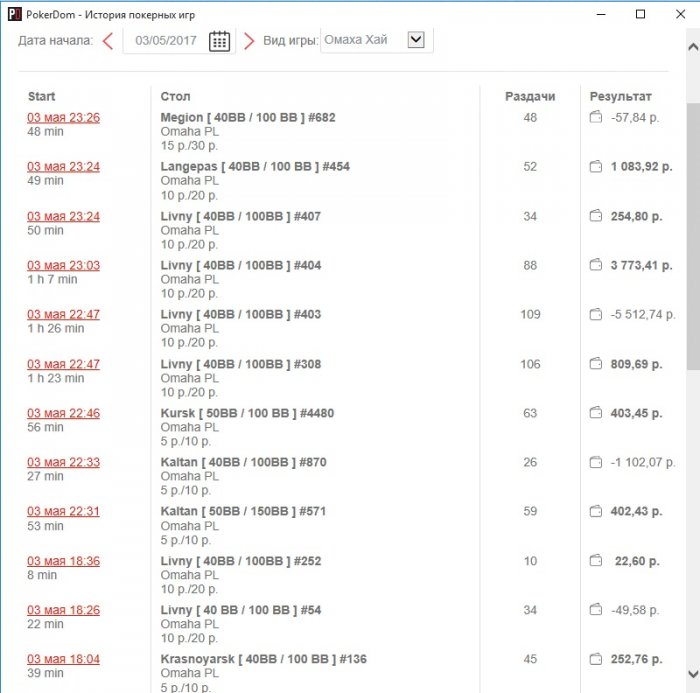
Task: Maximize the PokerDom history window
Action: [640, 14]
